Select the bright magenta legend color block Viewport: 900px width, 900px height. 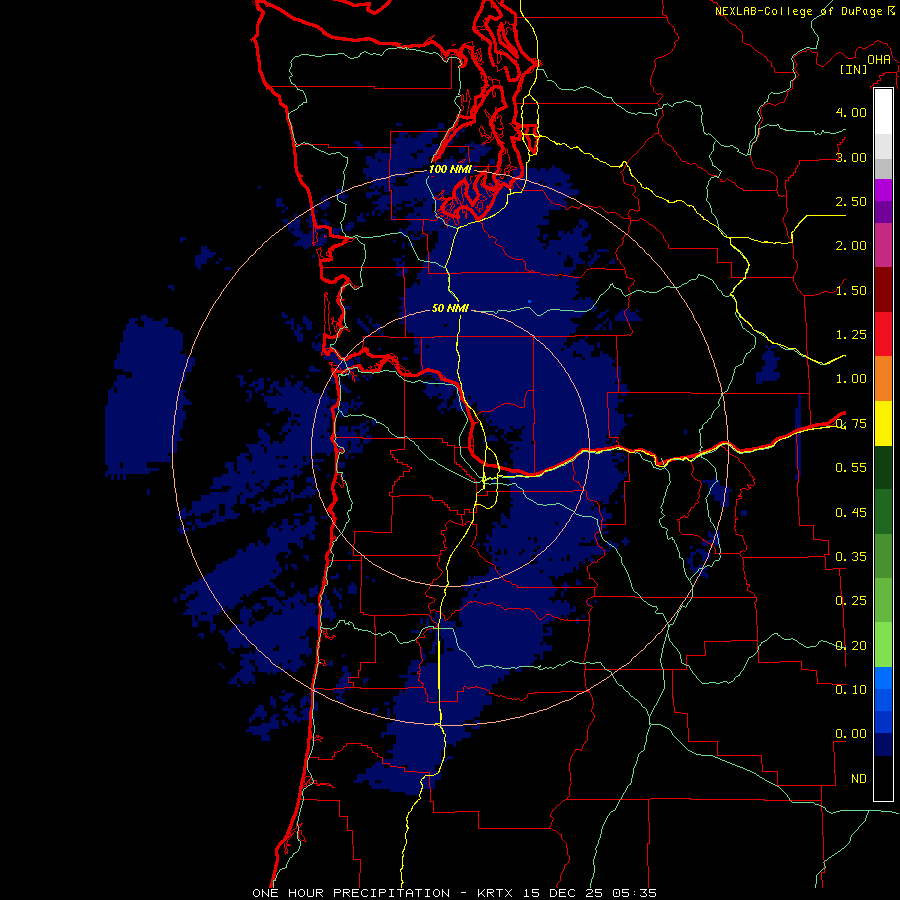click(883, 190)
